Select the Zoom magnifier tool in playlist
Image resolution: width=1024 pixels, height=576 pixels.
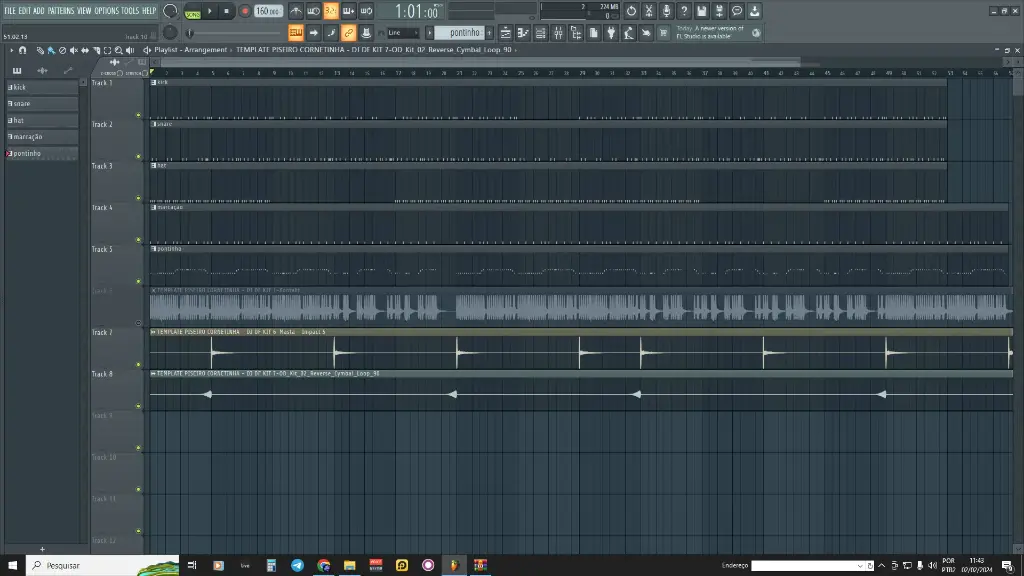119,50
